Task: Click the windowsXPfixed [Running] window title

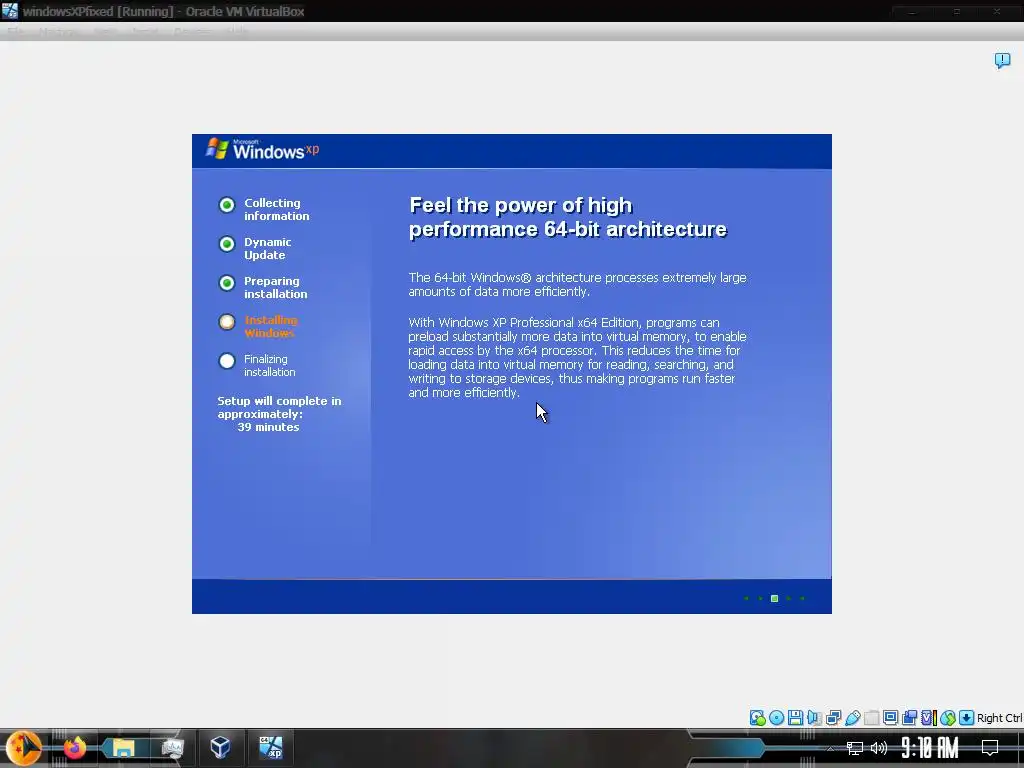Action: (164, 11)
